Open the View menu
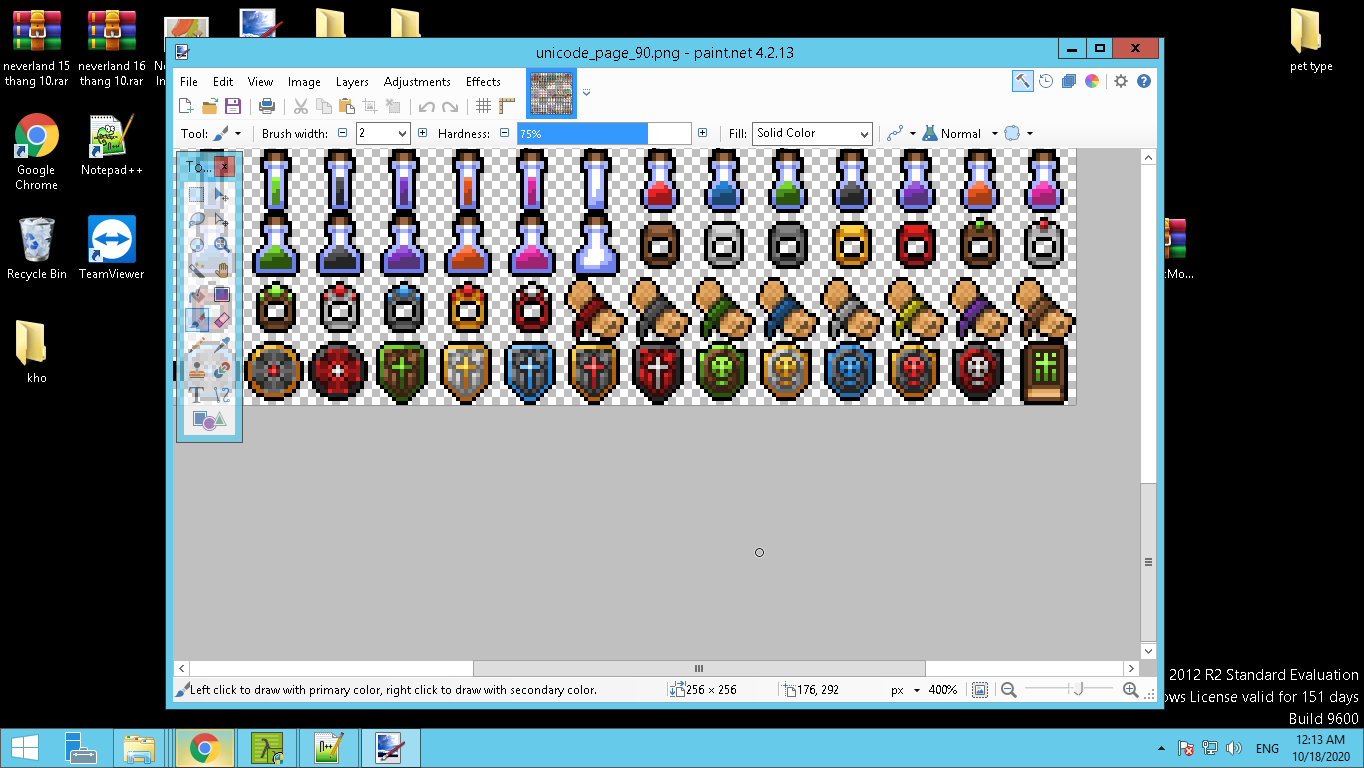 point(260,82)
